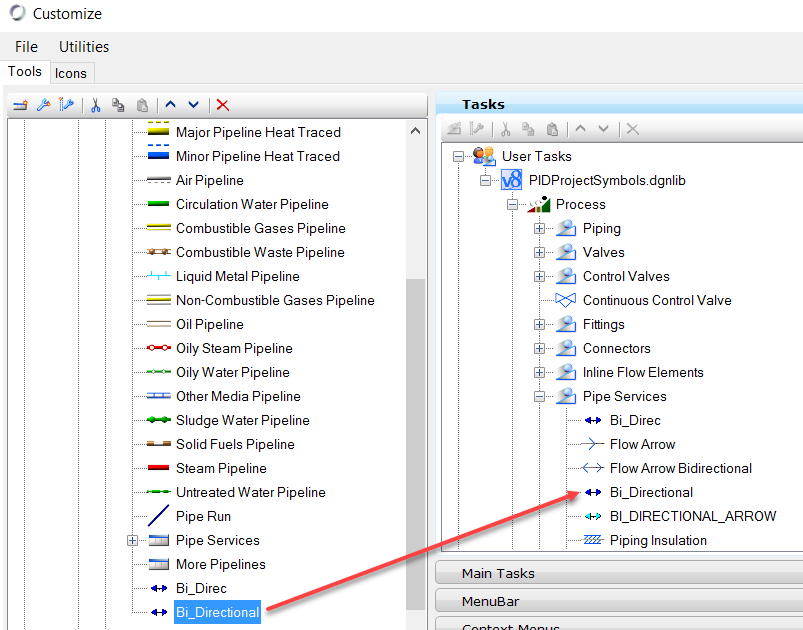Click the New Toolbox icon in the Tools toolbar
This screenshot has width=803, height=630.
coord(20,105)
